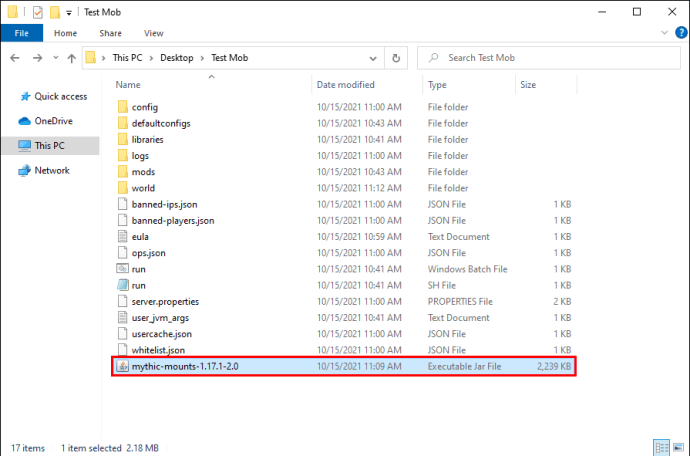This screenshot has height=456, width=690.
Task: Open Customize Quick Access Toolbar dropdown
Action: [69, 13]
